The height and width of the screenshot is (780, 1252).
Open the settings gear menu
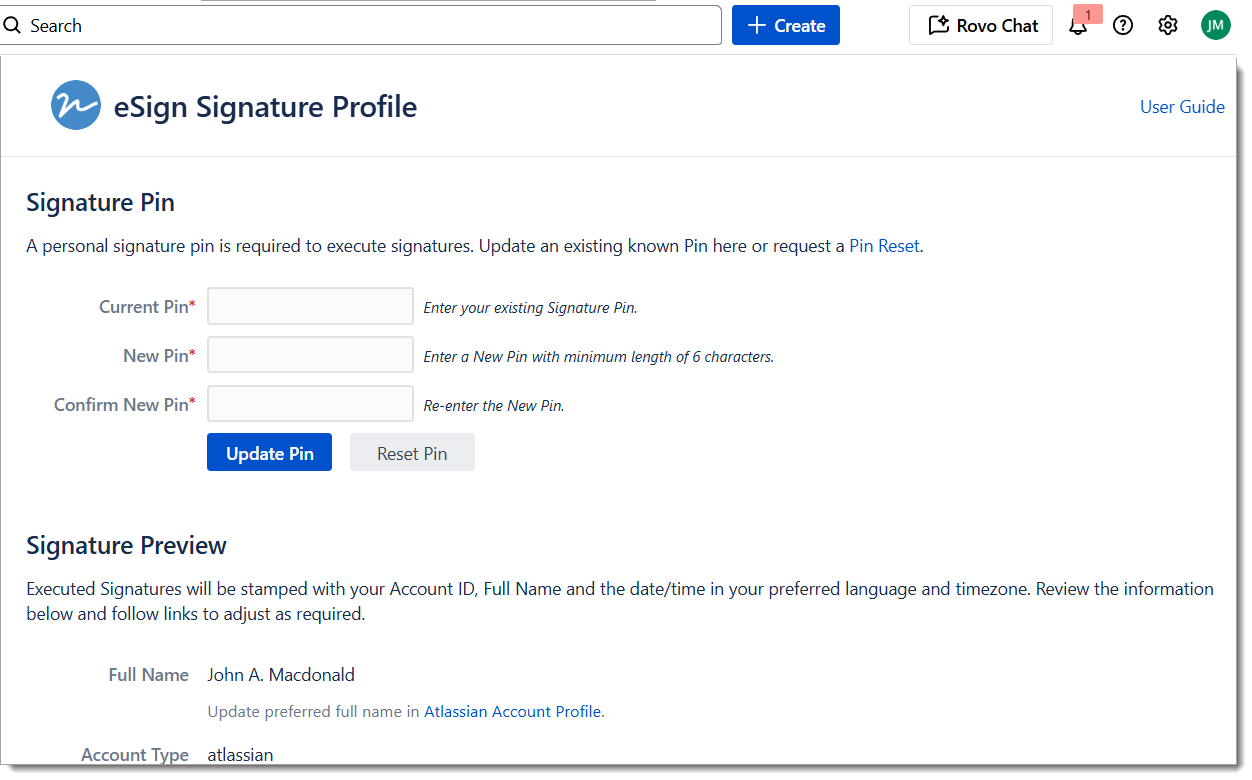coord(1168,26)
